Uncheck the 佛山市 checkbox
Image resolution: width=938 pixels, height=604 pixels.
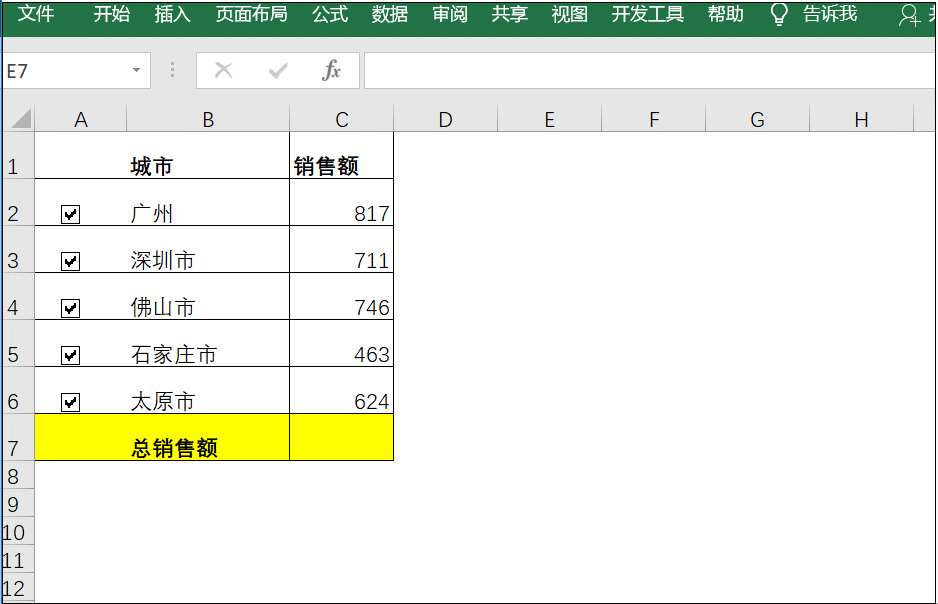(68, 308)
